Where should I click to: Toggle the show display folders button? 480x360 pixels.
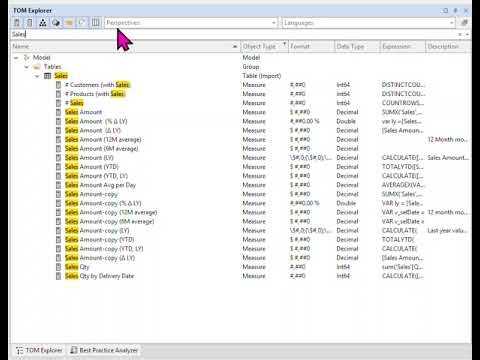(x=69, y=23)
